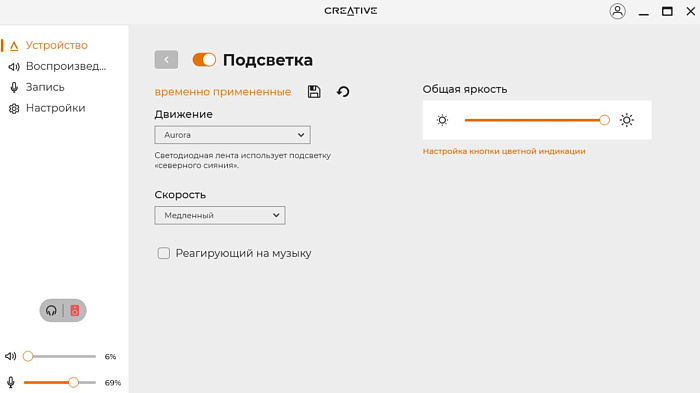Click the 6% playback volume value

(x=110, y=356)
